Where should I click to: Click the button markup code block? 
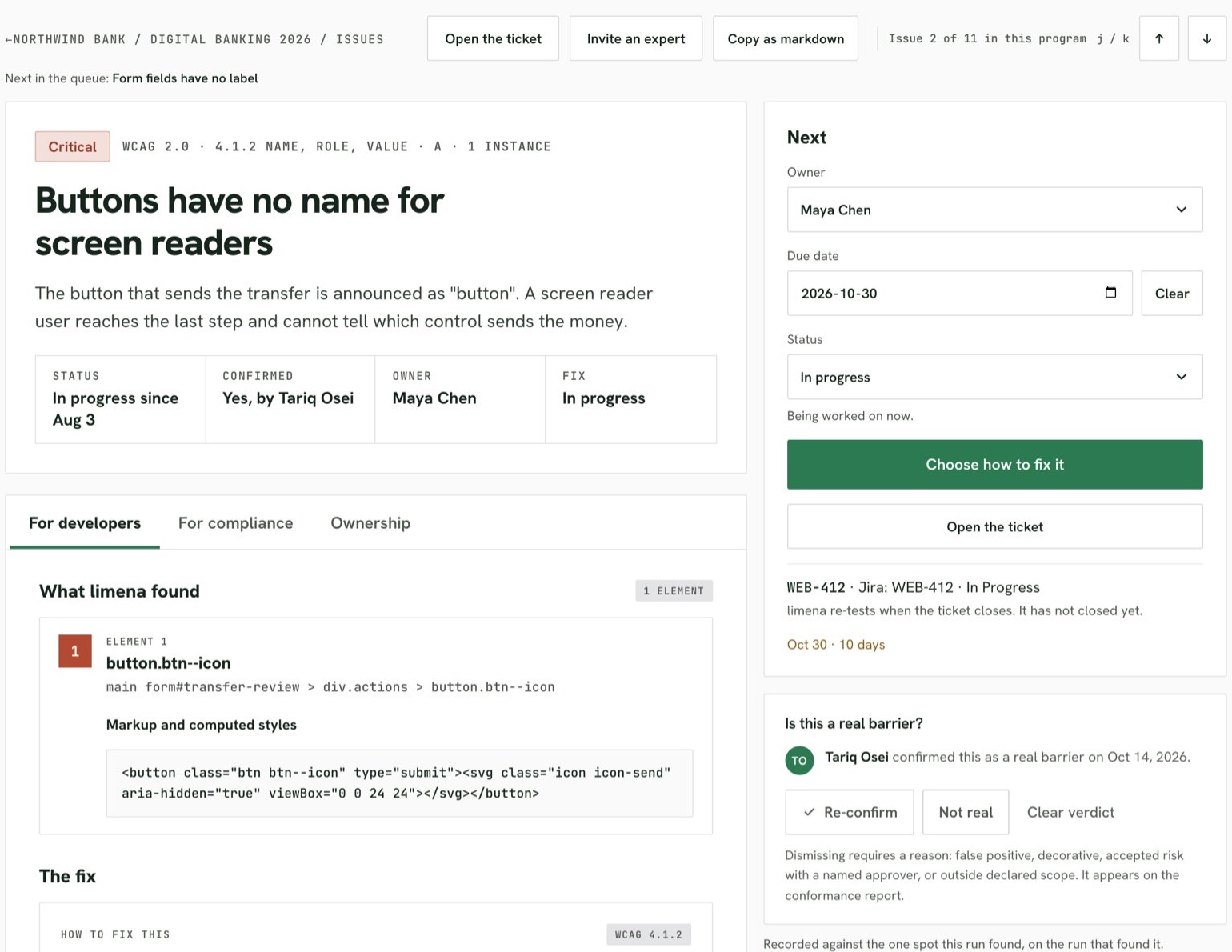(399, 783)
